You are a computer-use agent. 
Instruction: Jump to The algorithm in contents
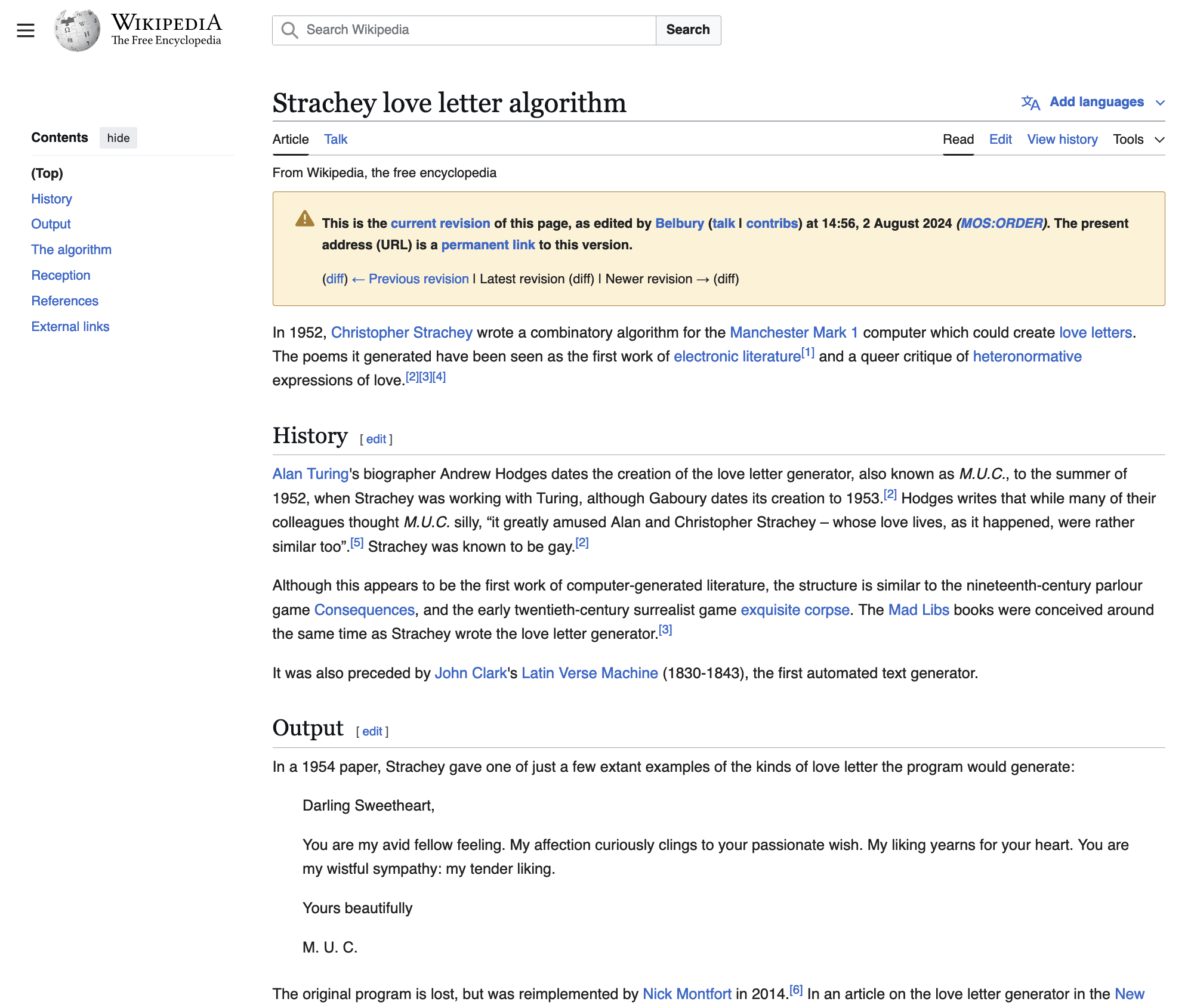click(x=72, y=250)
